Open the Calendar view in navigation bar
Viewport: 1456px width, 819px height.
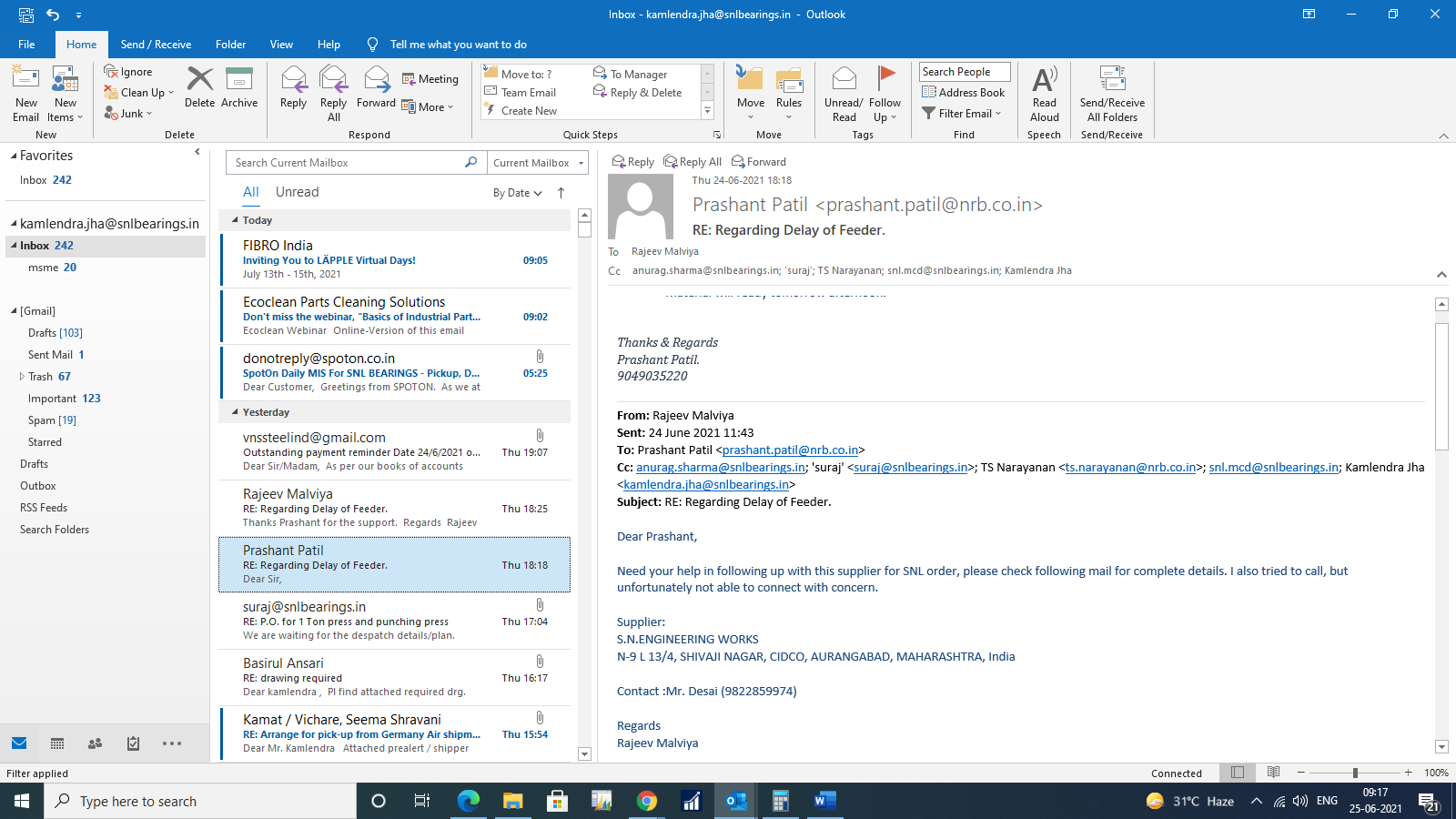point(57,743)
